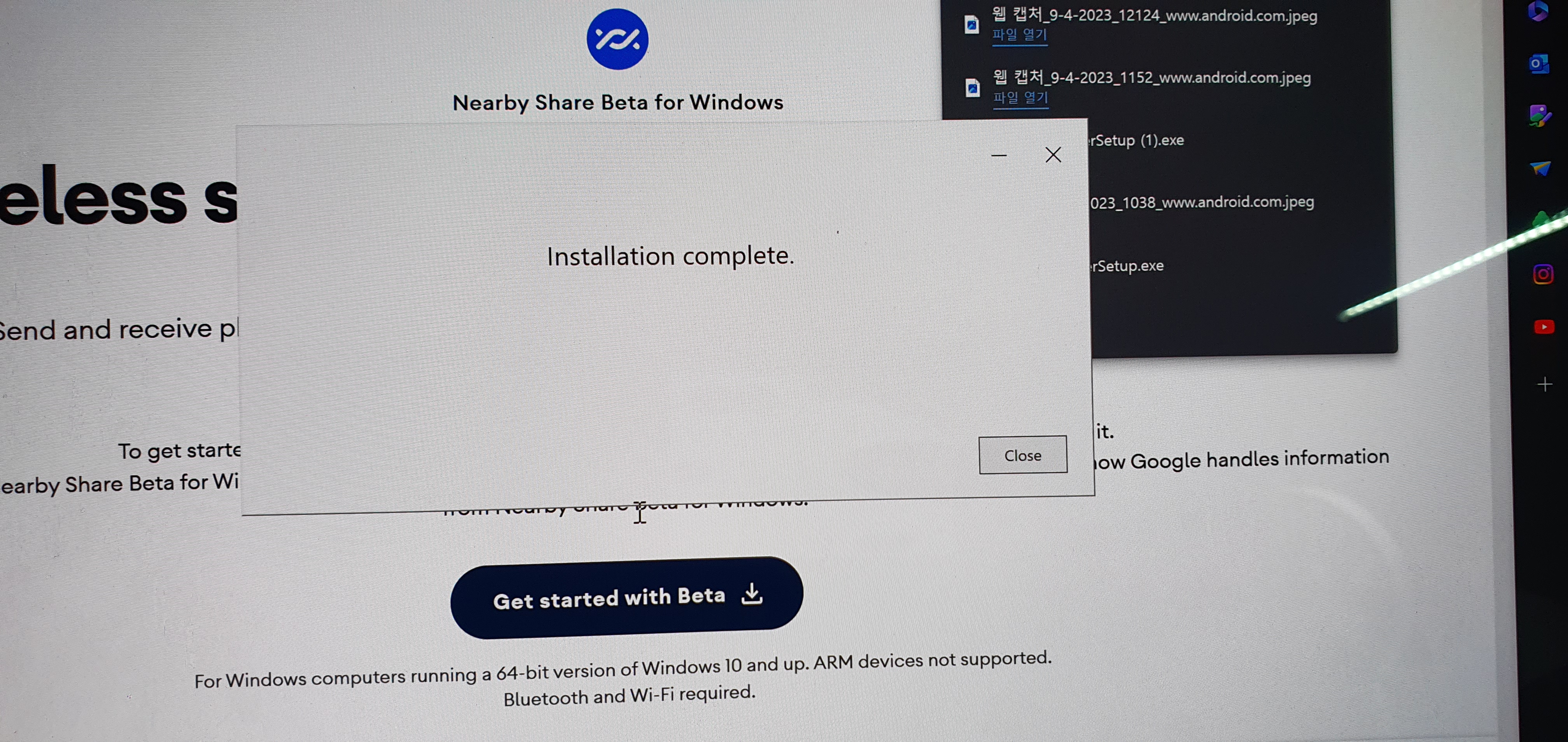Minimize the installer dialog

999,156
